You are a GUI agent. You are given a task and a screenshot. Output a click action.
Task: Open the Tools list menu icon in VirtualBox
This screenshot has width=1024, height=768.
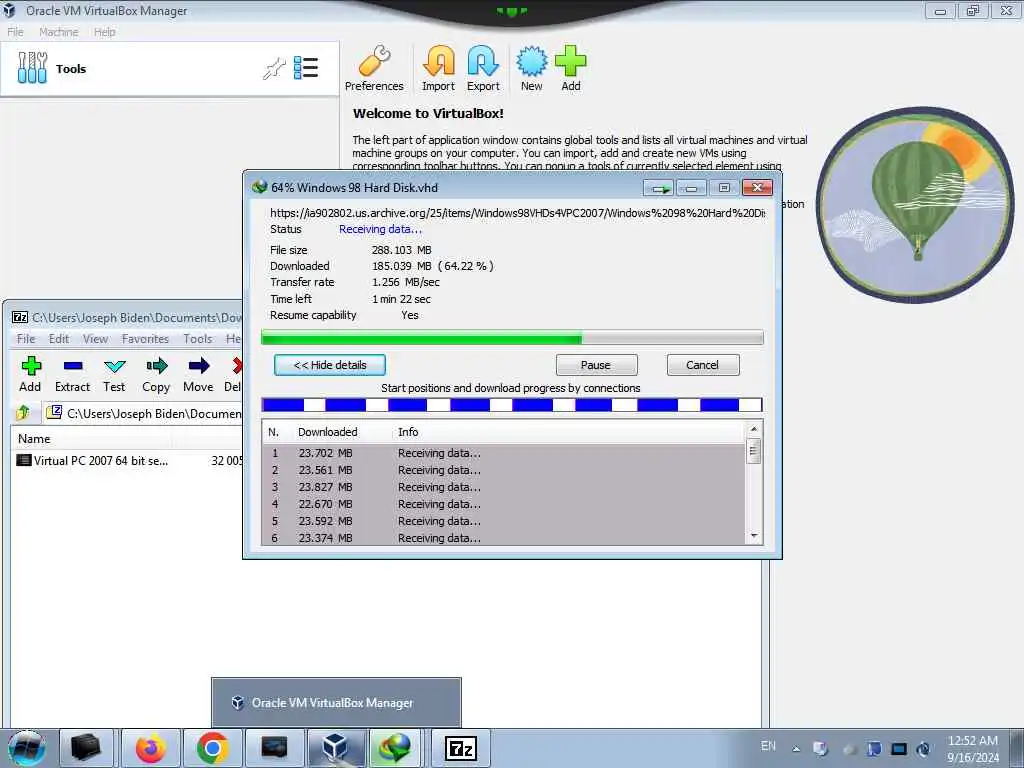click(x=306, y=68)
